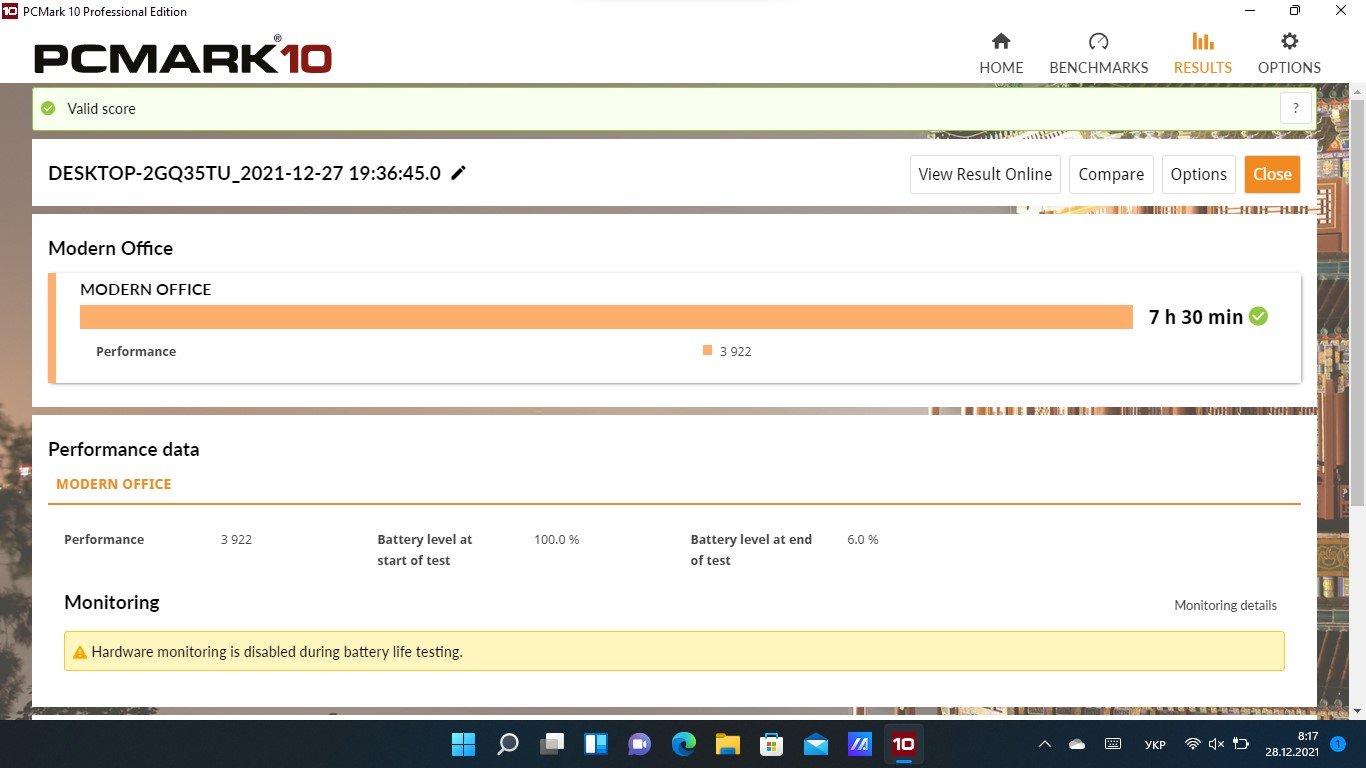Click the orange Modern Office battery bar
1366x768 pixels.
[606, 316]
